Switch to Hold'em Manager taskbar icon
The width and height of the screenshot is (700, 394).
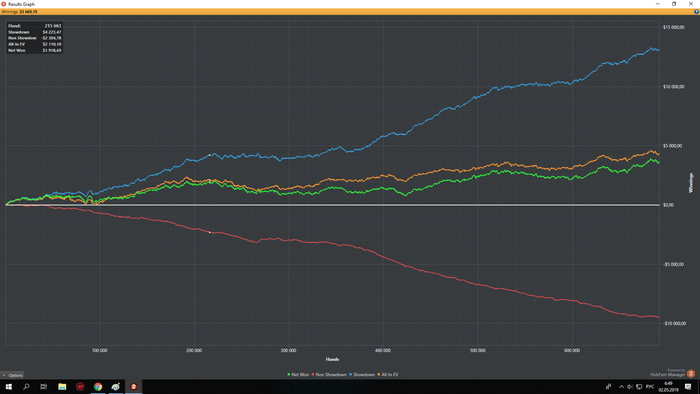point(133,386)
